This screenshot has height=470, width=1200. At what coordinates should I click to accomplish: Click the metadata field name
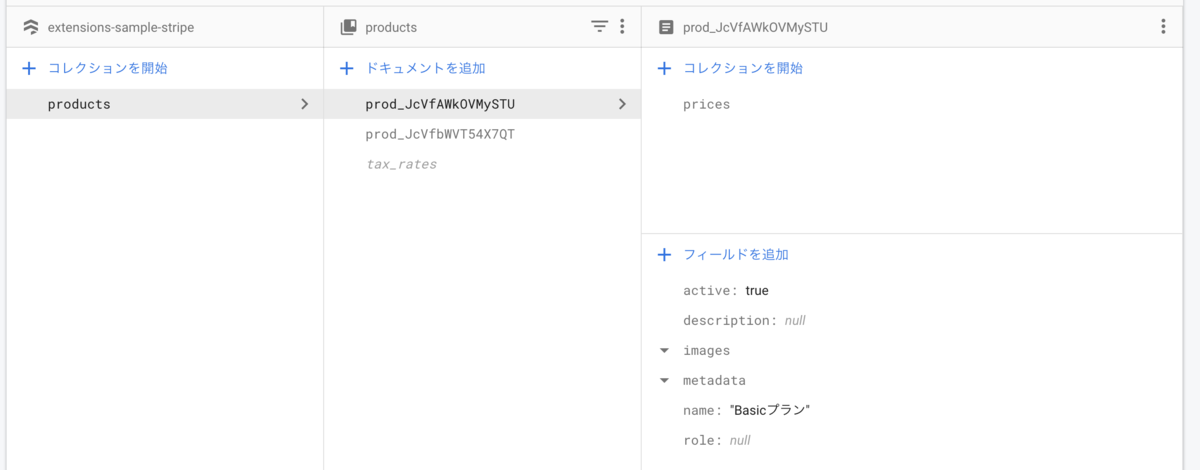[714, 381]
